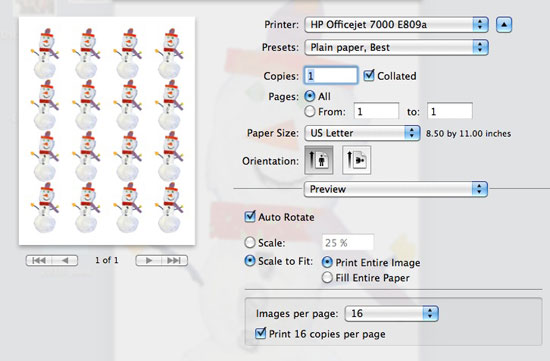The height and width of the screenshot is (361, 550).
Task: Disable the Auto Rotate checkbox
Action: click(x=250, y=216)
